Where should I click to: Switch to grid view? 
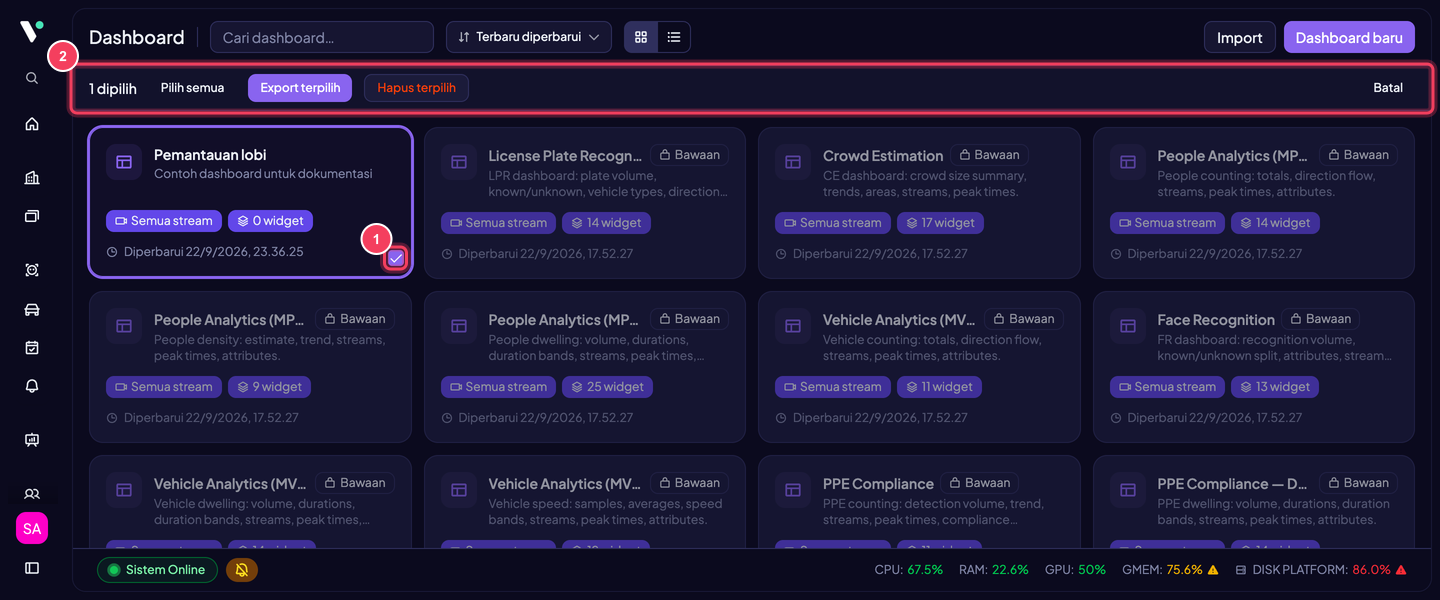point(641,37)
